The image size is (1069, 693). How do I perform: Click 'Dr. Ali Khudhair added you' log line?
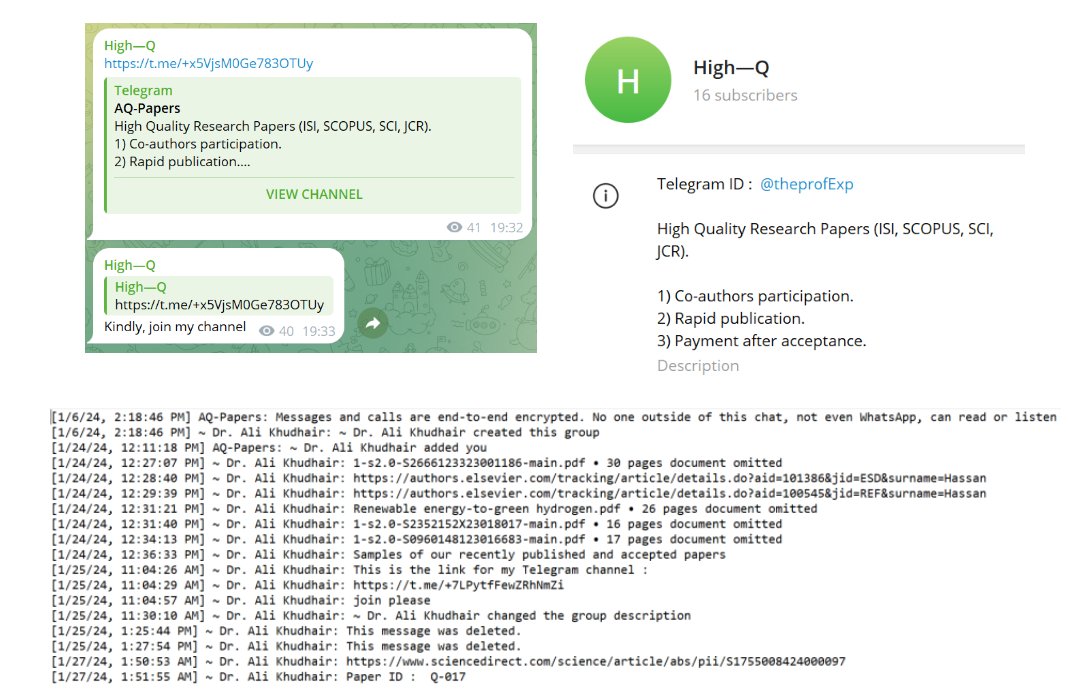[269, 447]
